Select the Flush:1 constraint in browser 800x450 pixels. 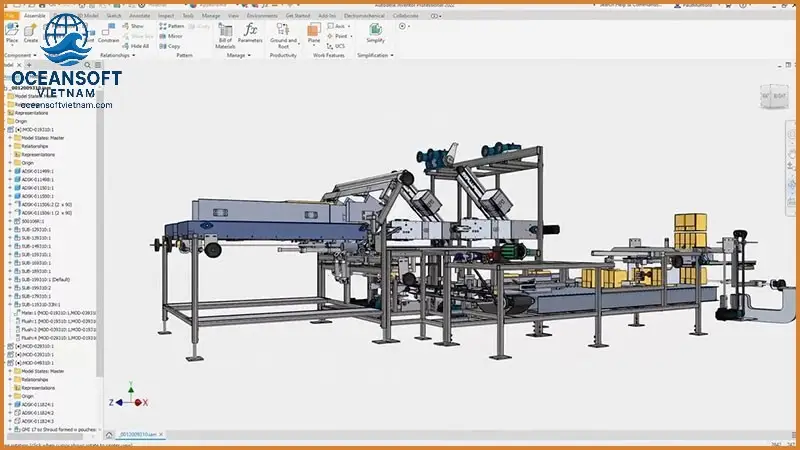42,321
